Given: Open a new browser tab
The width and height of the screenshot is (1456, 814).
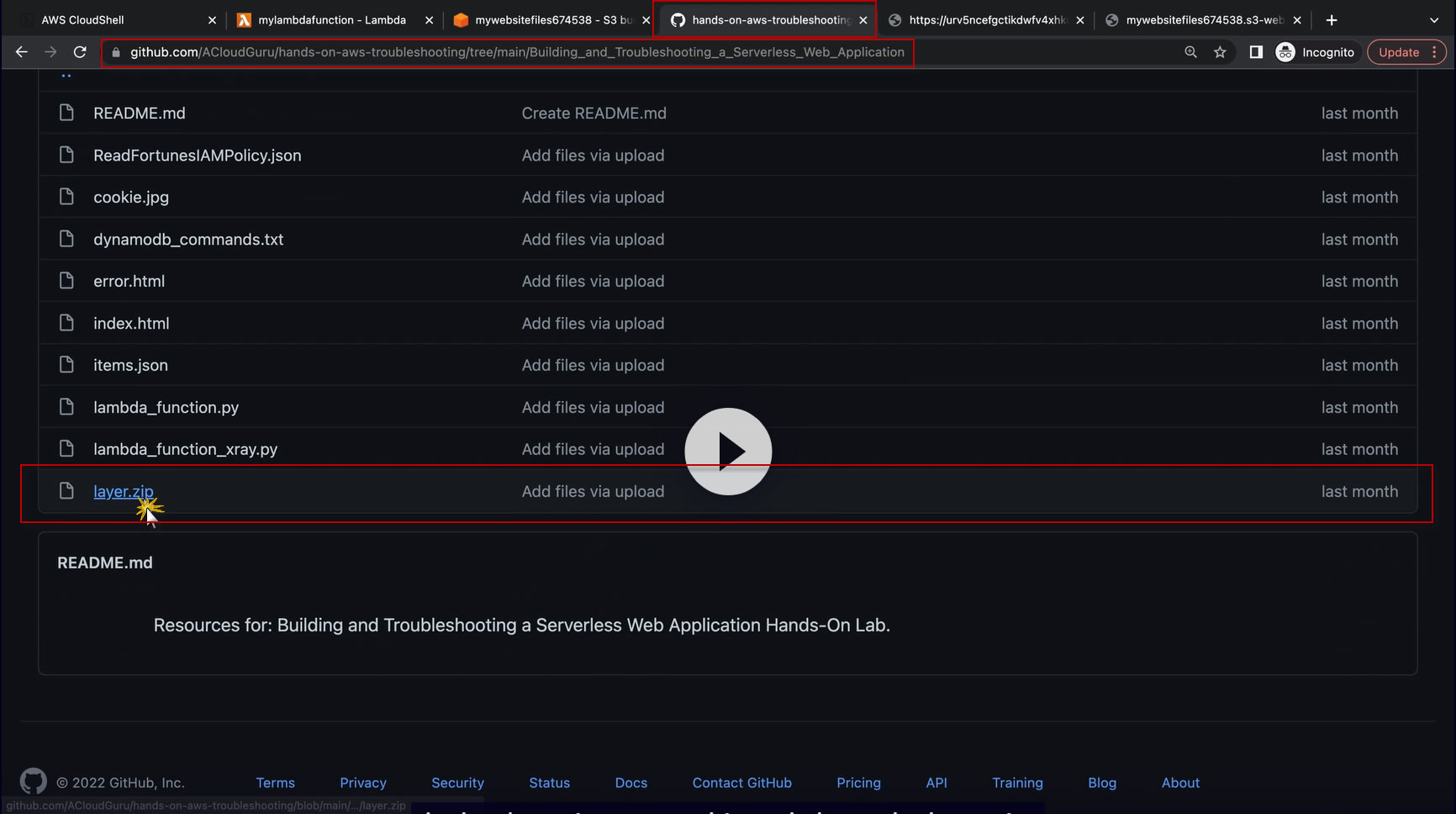Looking at the screenshot, I should (1332, 20).
